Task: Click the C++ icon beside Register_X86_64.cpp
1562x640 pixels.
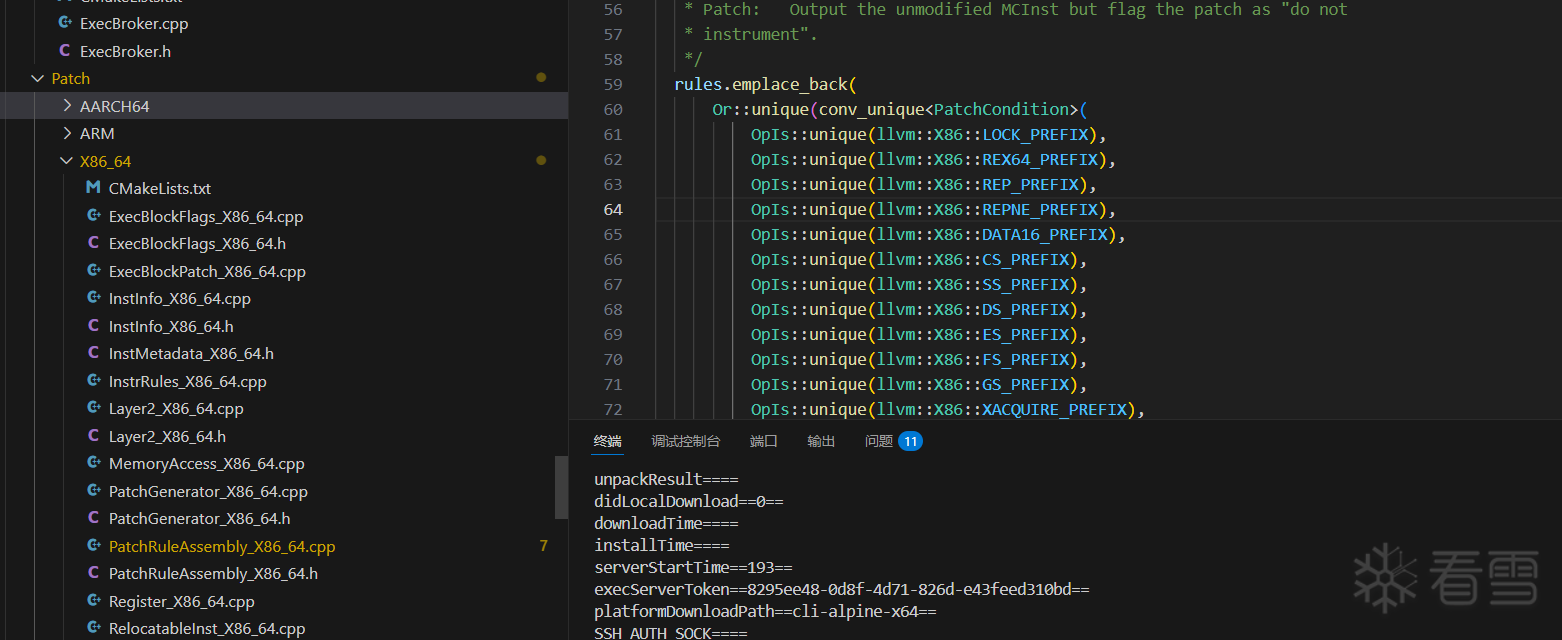Action: pos(93,601)
